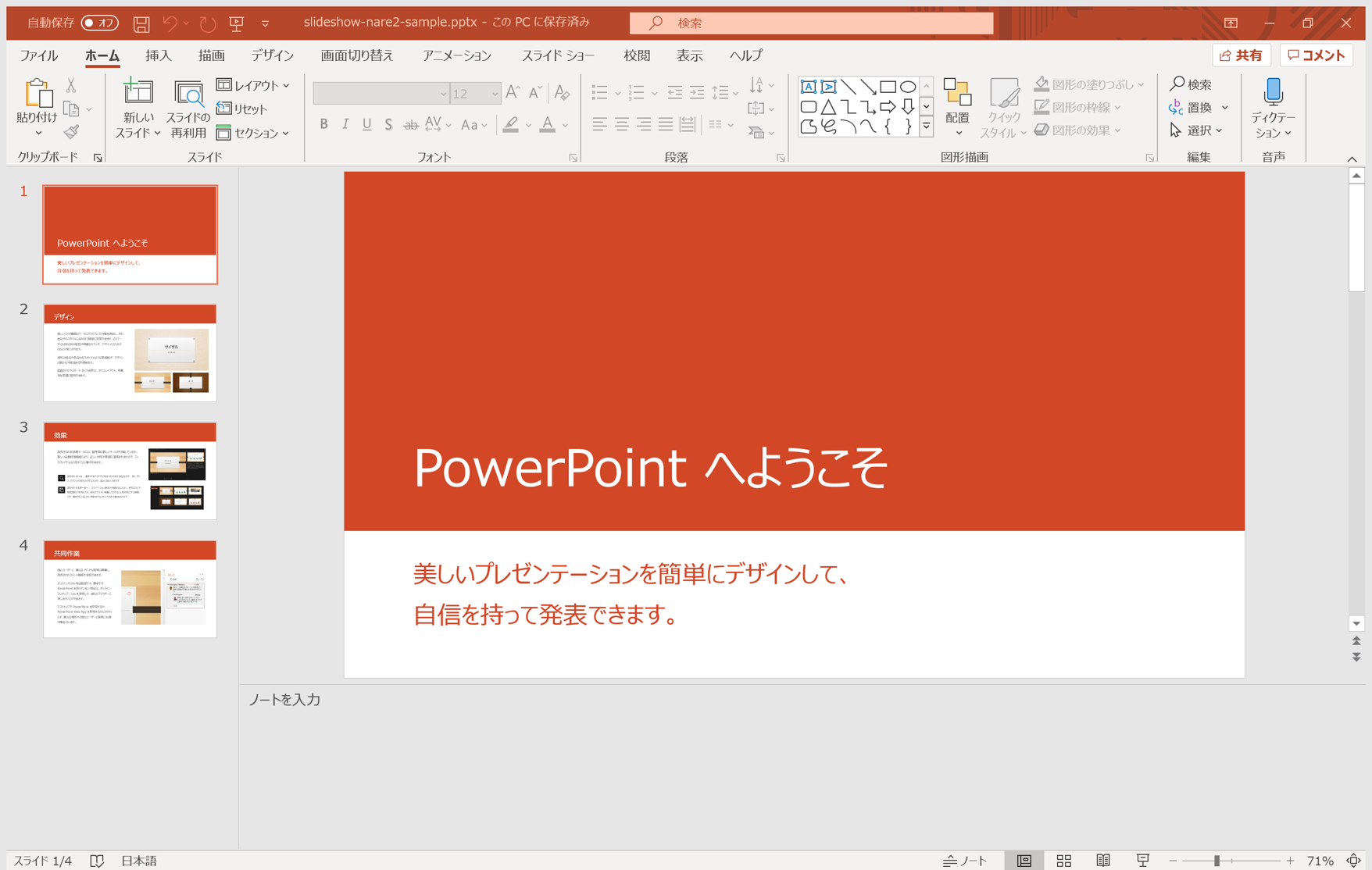The height and width of the screenshot is (870, 1372).
Task: Open the File (ファイル) tab
Action: [x=39, y=55]
